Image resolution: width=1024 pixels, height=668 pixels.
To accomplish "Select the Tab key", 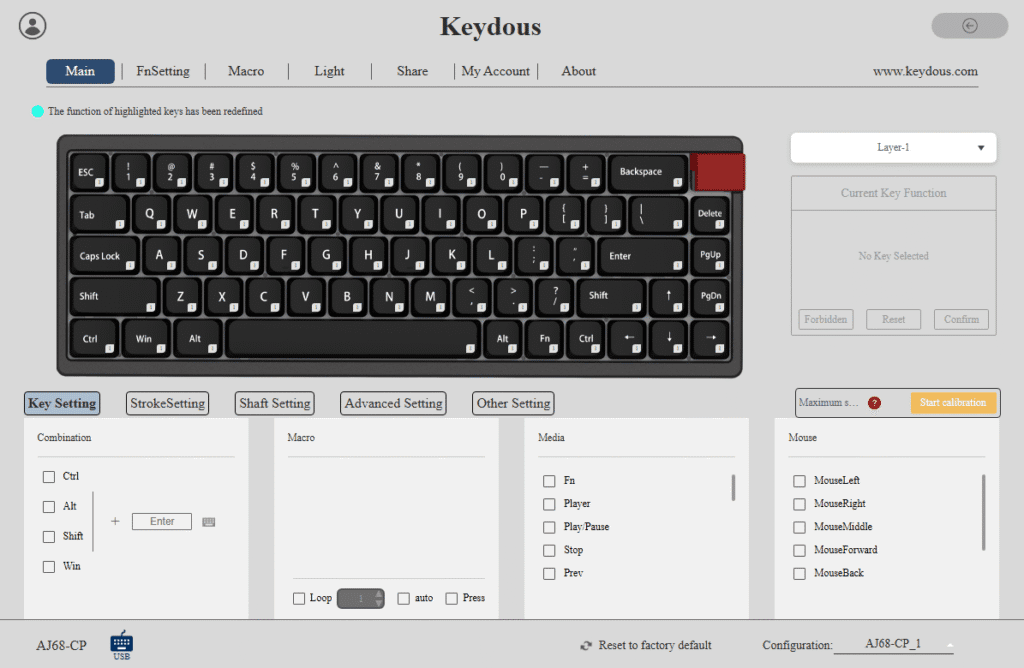I will click(x=98, y=214).
